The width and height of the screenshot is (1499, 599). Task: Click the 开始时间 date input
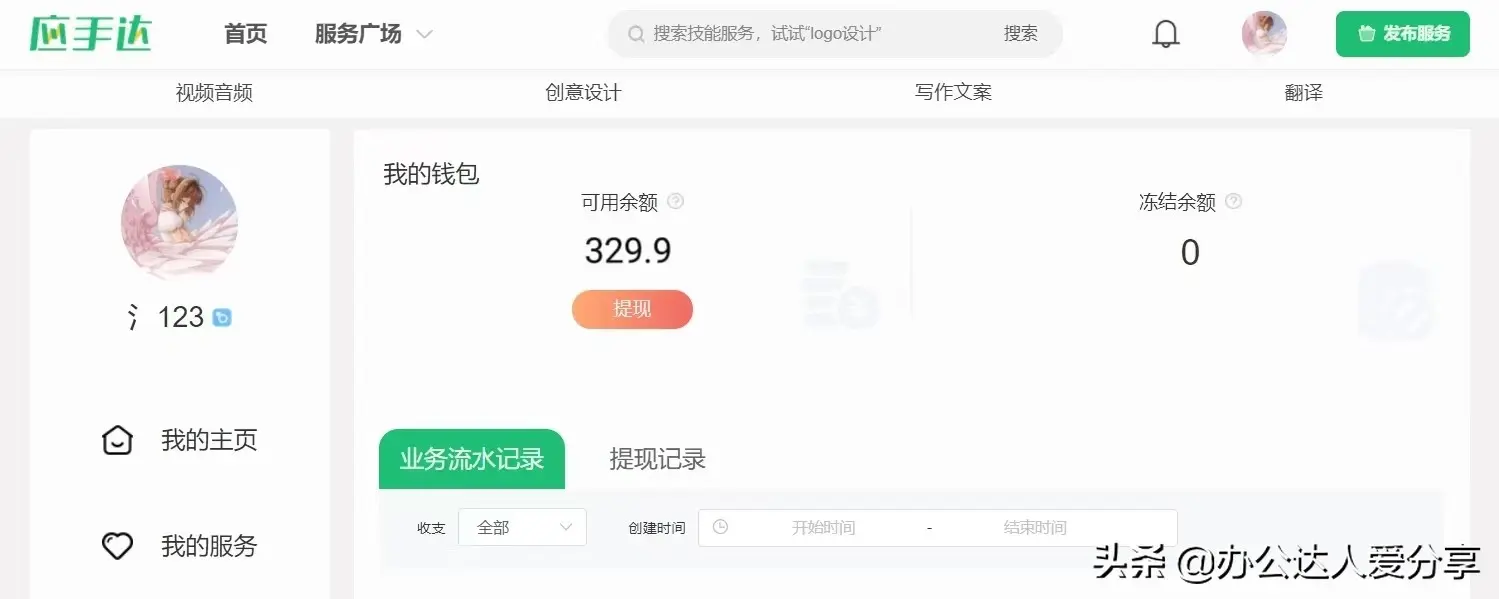[x=823, y=527]
